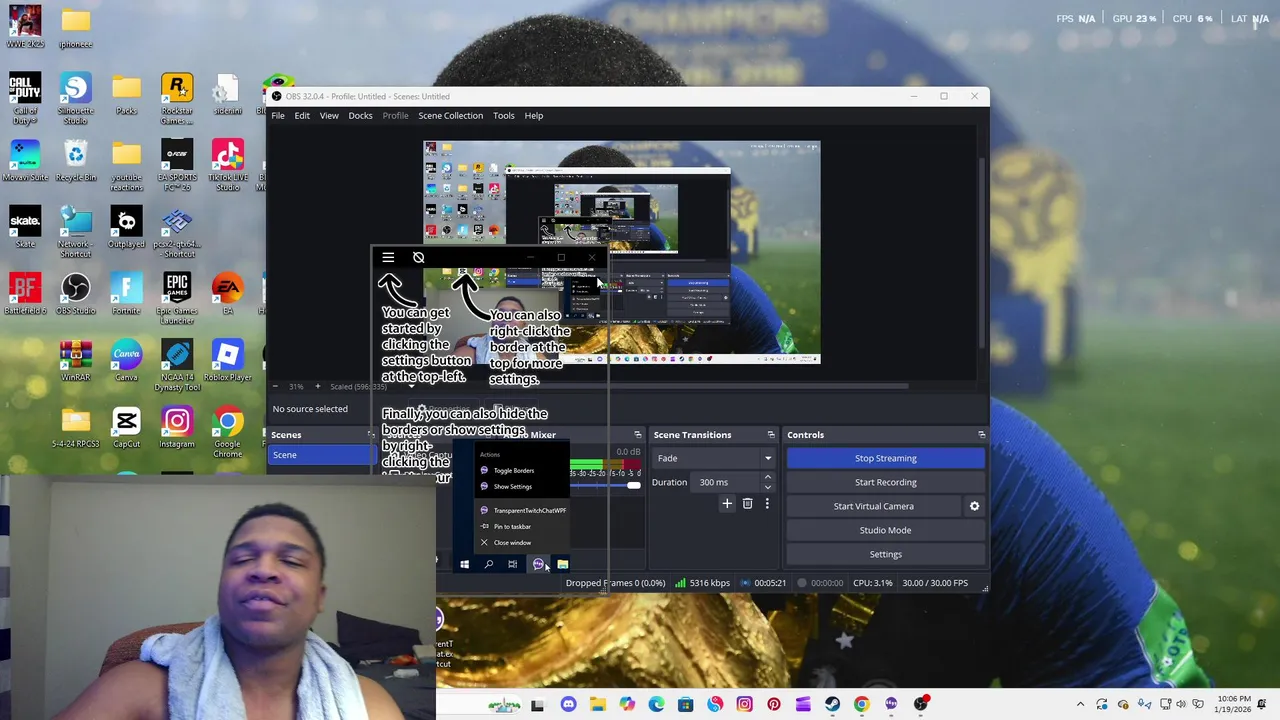The height and width of the screenshot is (720, 1280).
Task: Open the Tools menu in OBS
Action: tap(503, 115)
